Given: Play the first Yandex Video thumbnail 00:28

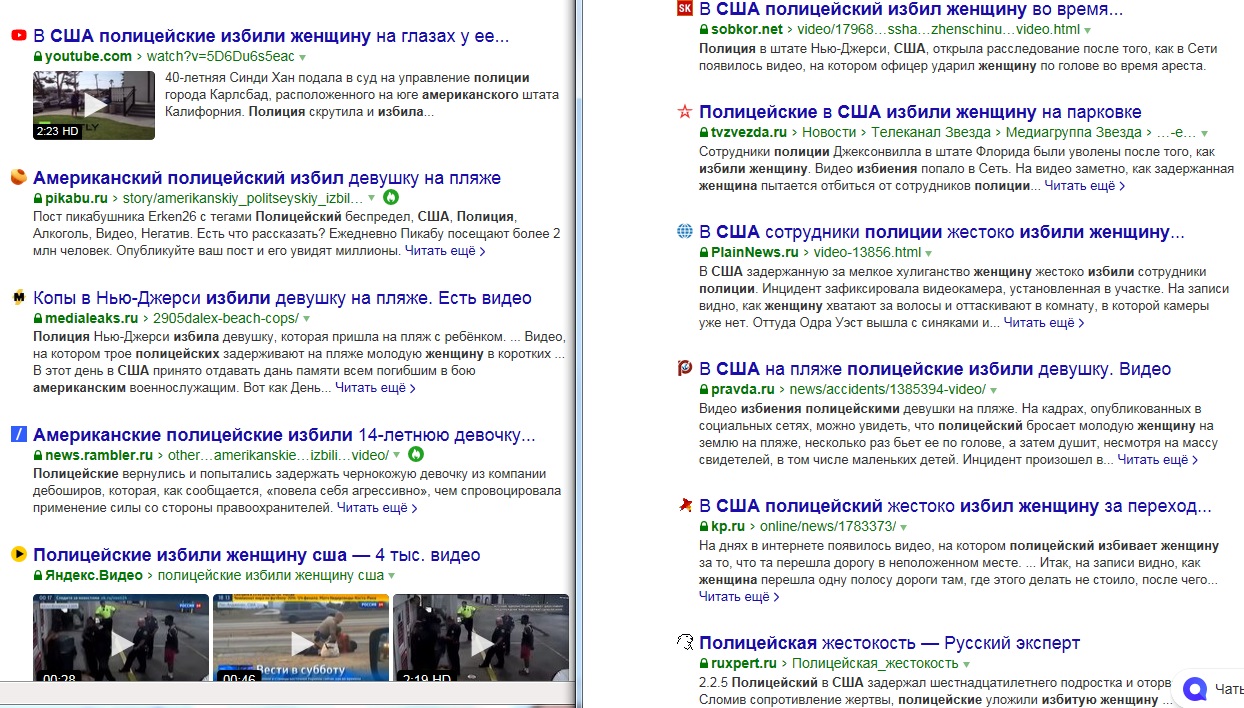Looking at the screenshot, I should (121, 639).
